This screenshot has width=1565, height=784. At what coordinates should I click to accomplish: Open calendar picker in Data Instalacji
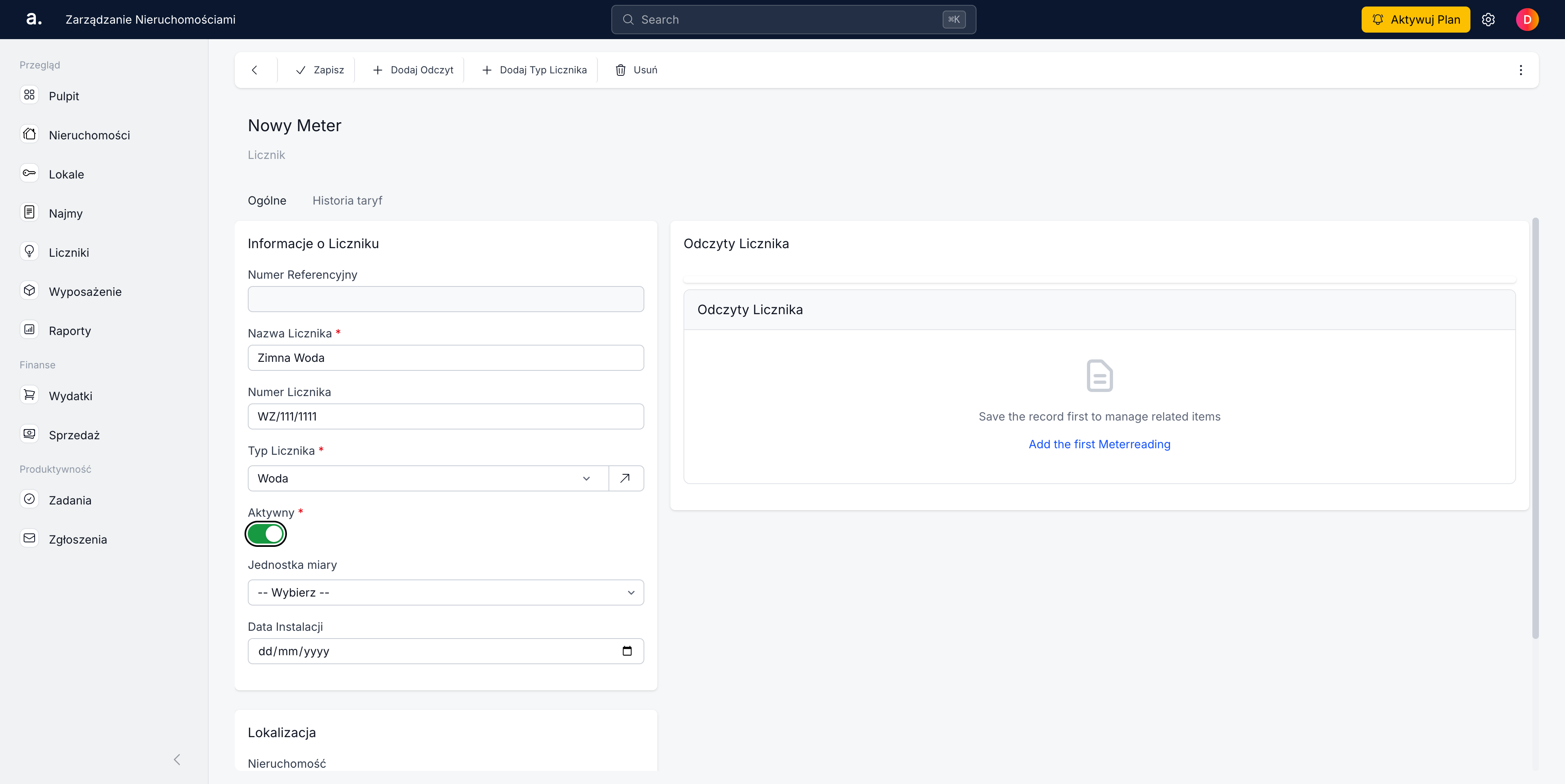coord(627,651)
